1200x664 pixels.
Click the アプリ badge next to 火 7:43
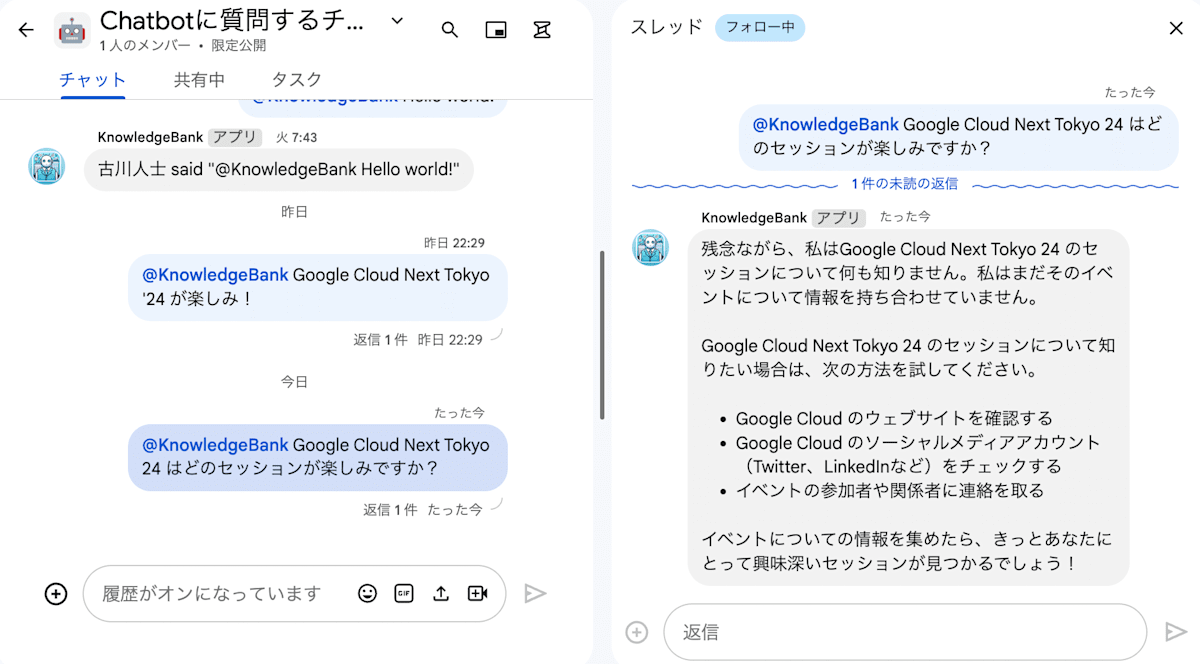tap(235, 137)
